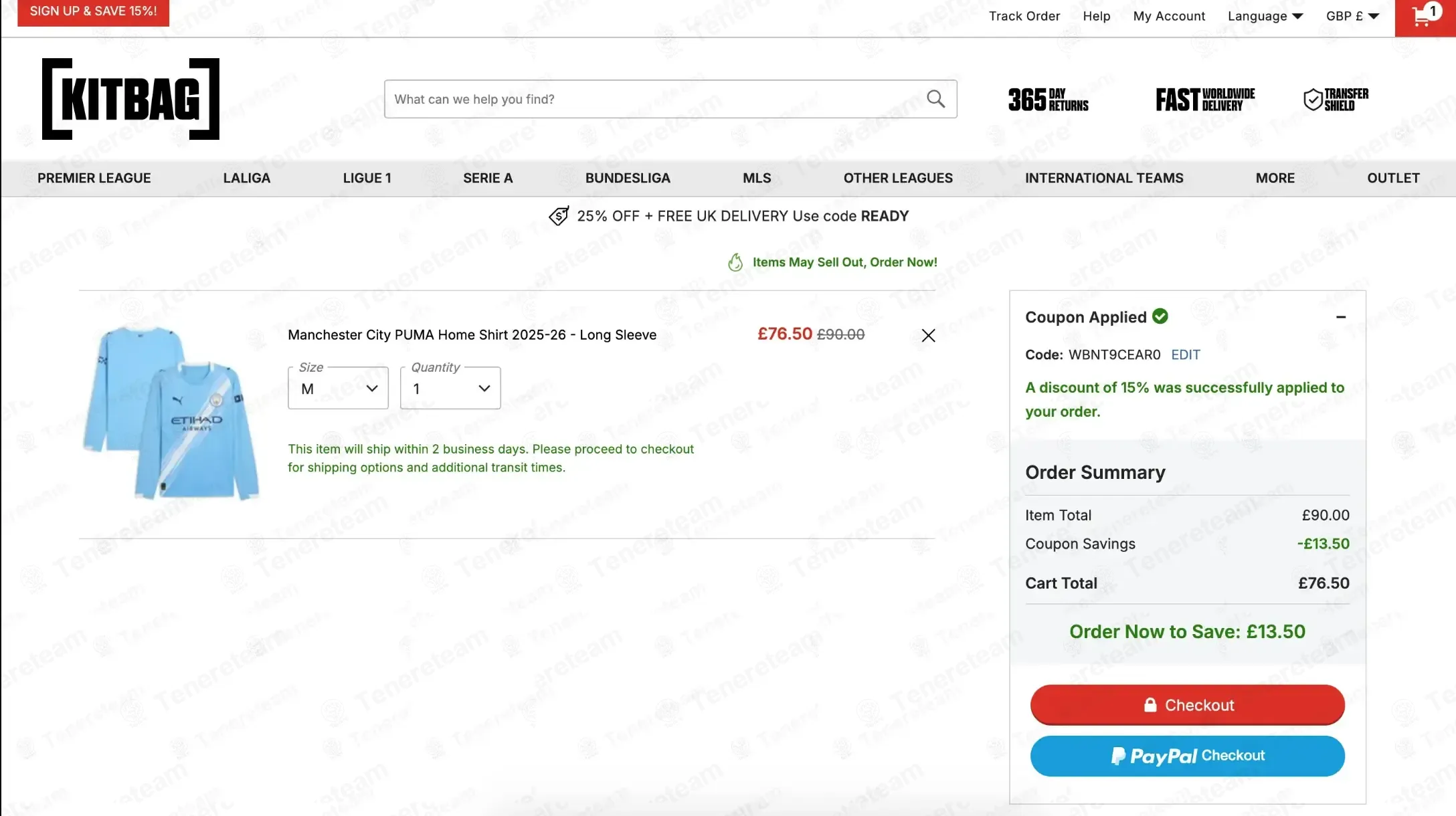Open the Quantity dropdown
The image size is (1456, 816).
[x=450, y=388]
